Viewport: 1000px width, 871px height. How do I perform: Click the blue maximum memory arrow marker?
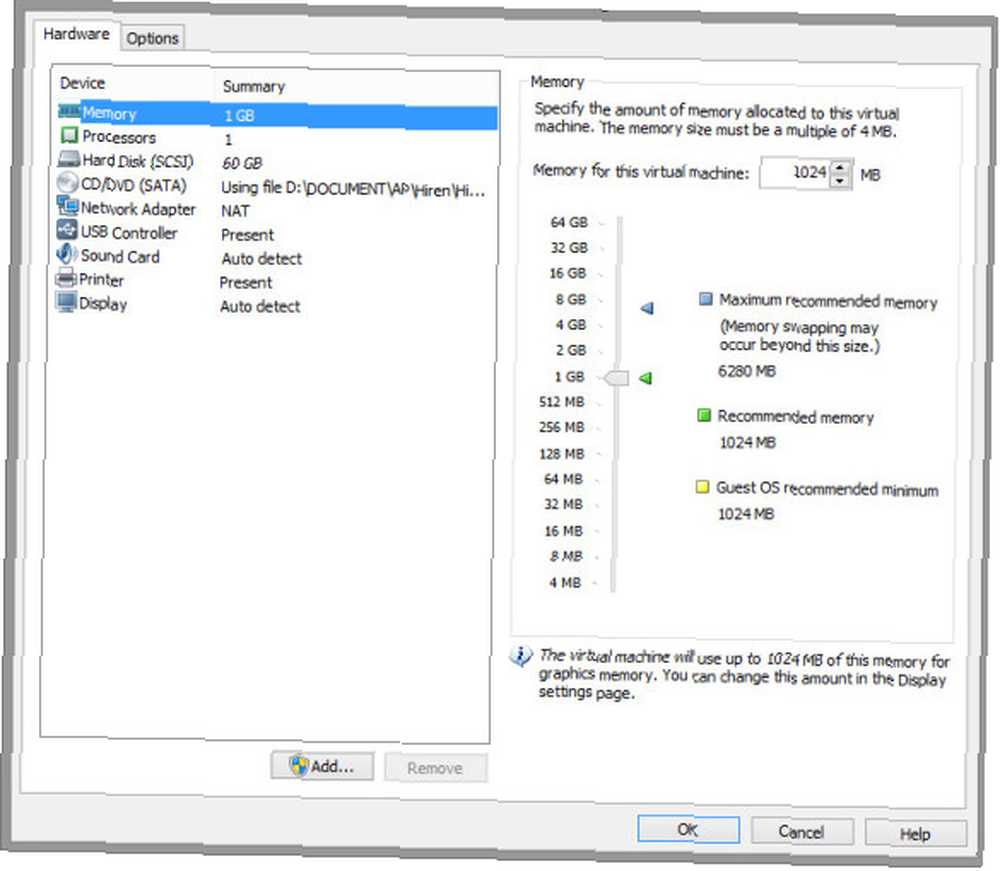click(x=647, y=309)
